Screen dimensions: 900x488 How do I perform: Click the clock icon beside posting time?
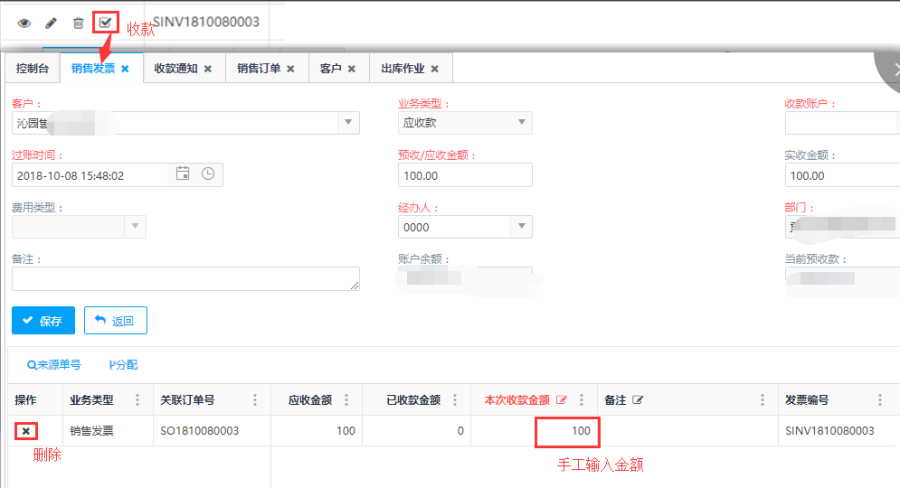208,174
